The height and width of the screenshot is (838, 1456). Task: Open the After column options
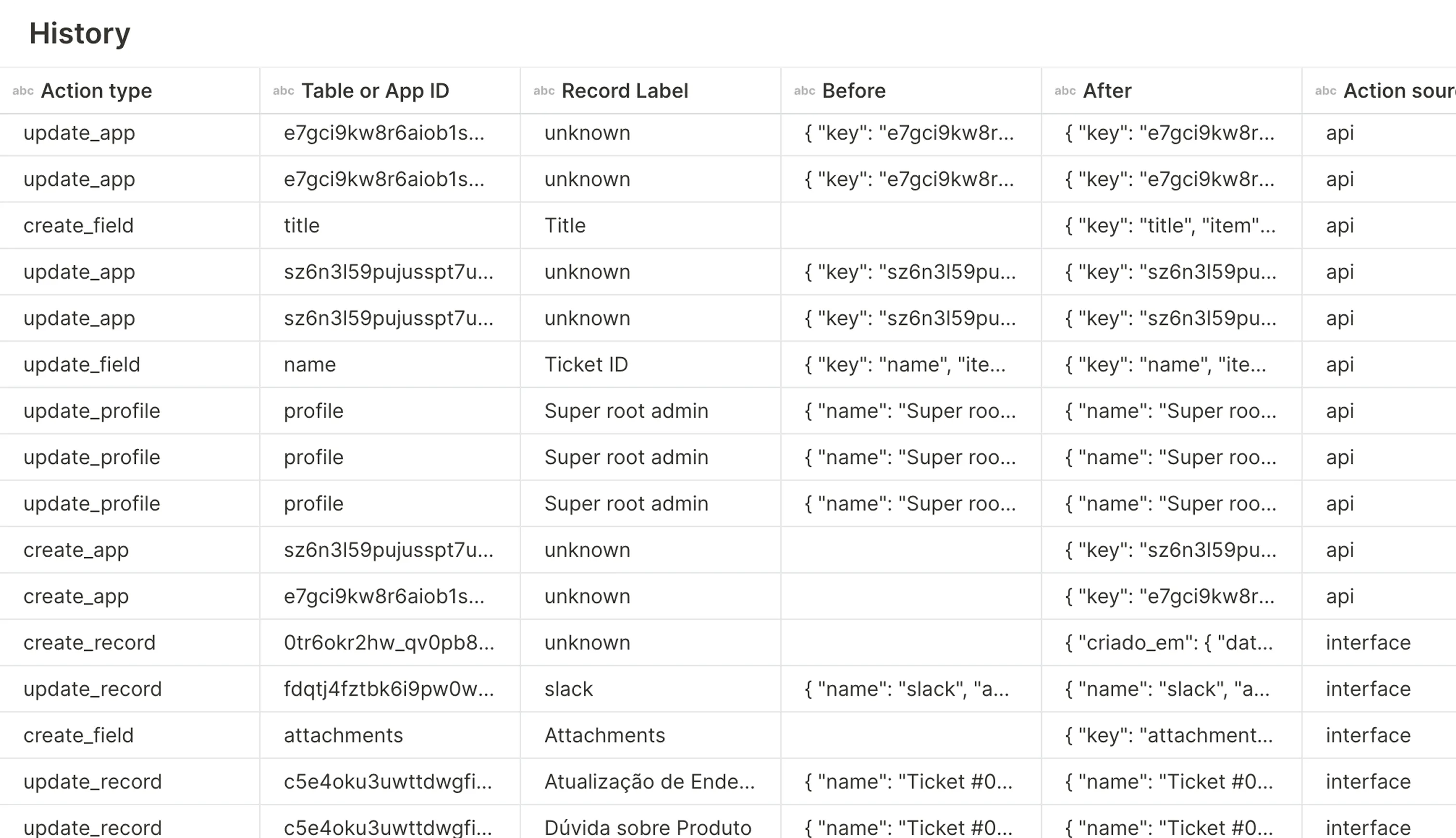[1107, 91]
